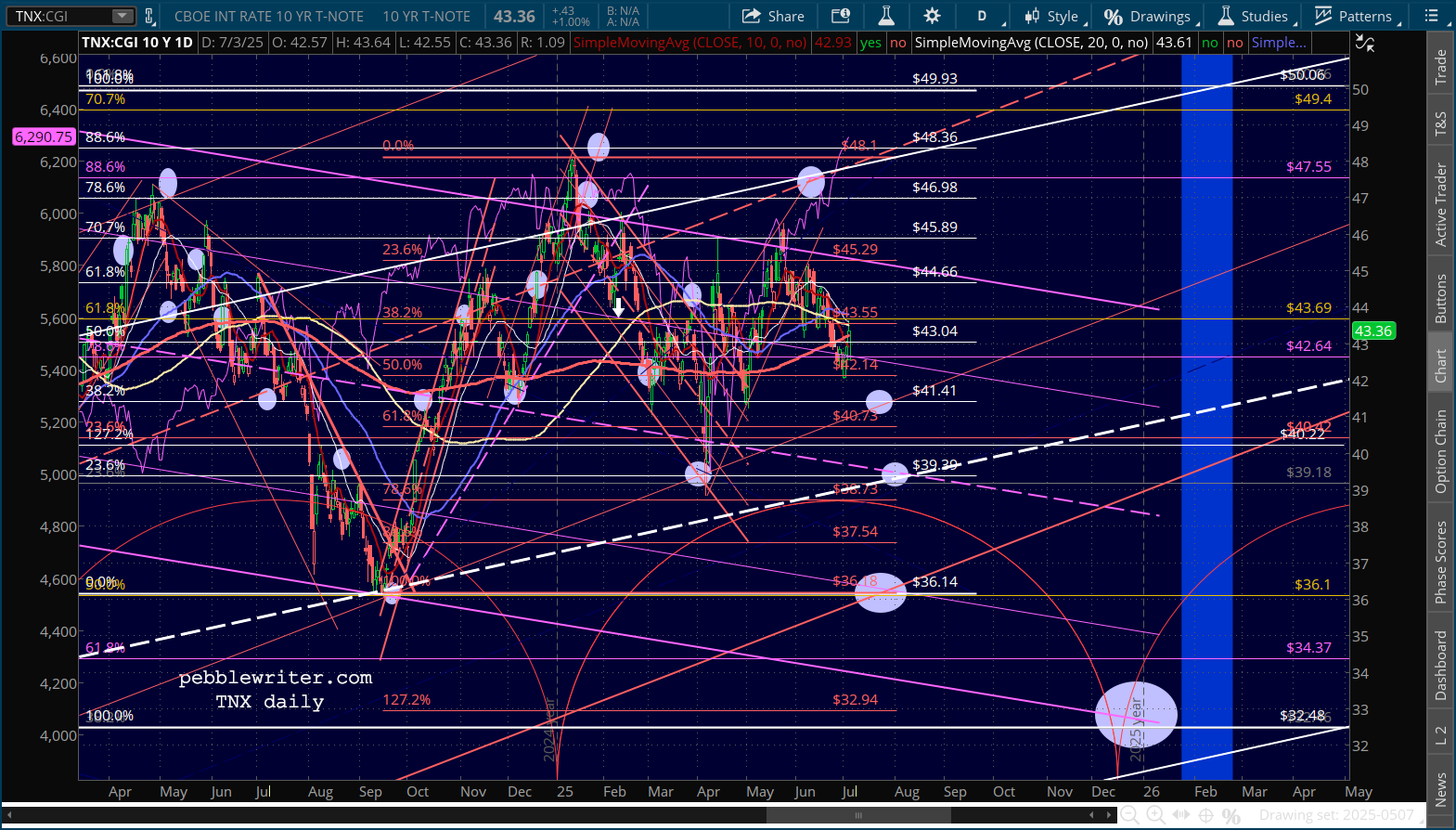The width and height of the screenshot is (1456, 830).
Task: Zoom out the chart with minus magnifier
Action: pyautogui.click(x=1129, y=815)
